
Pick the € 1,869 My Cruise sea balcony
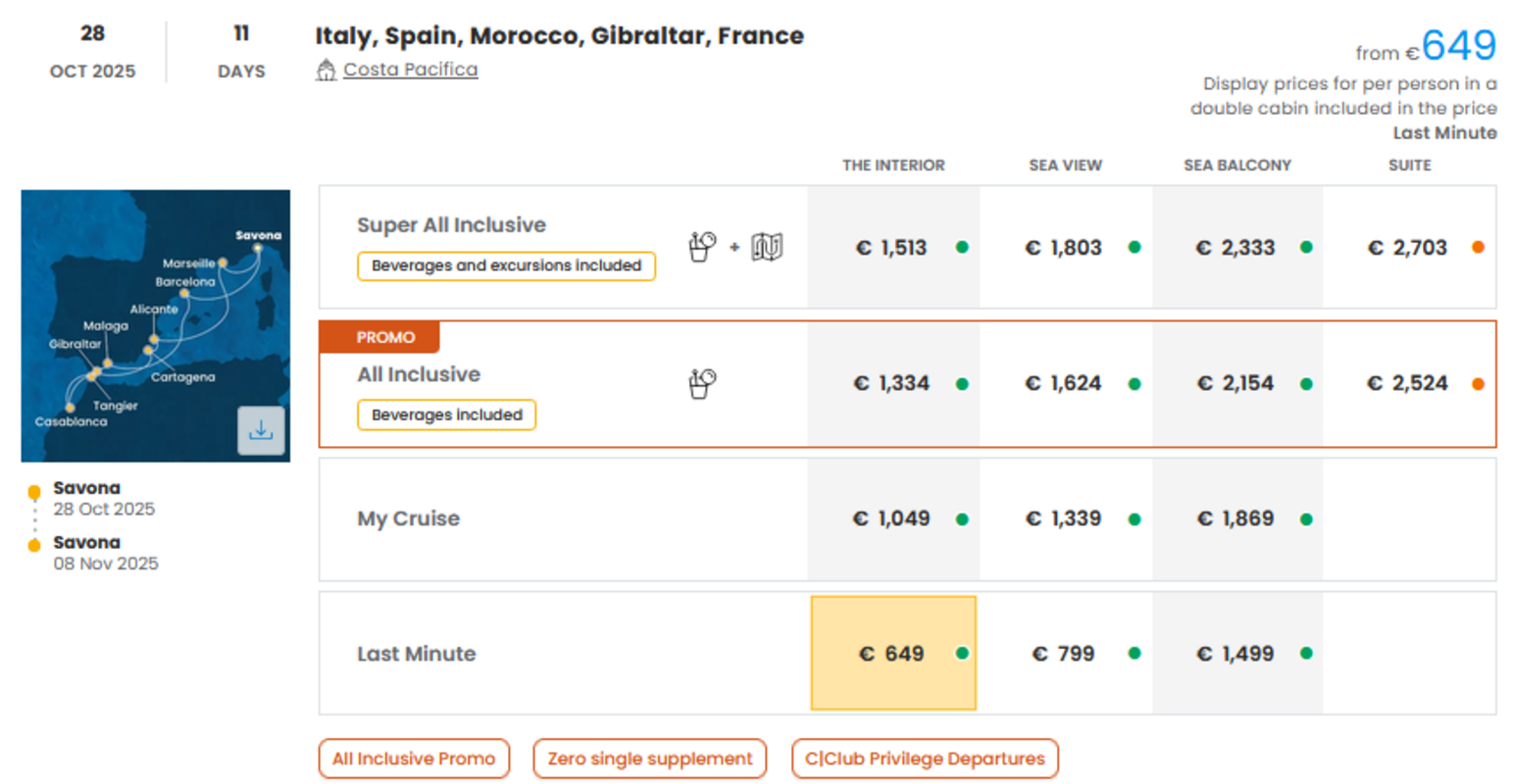point(1235,519)
